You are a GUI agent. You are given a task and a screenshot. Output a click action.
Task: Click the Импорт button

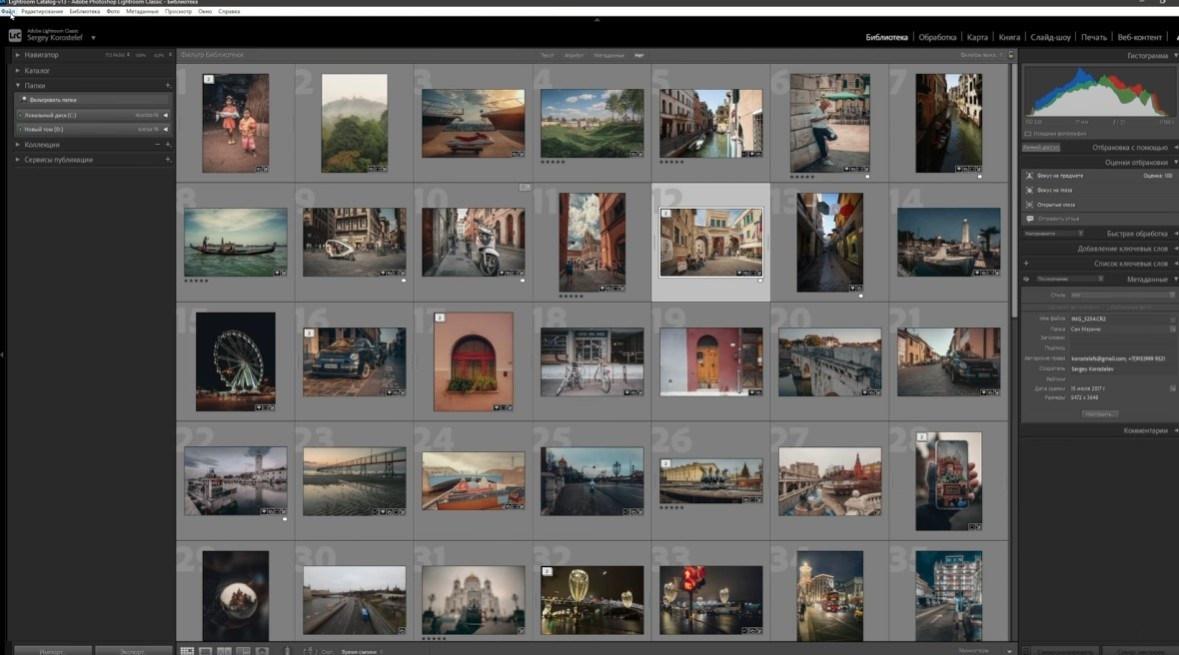[x=52, y=650]
